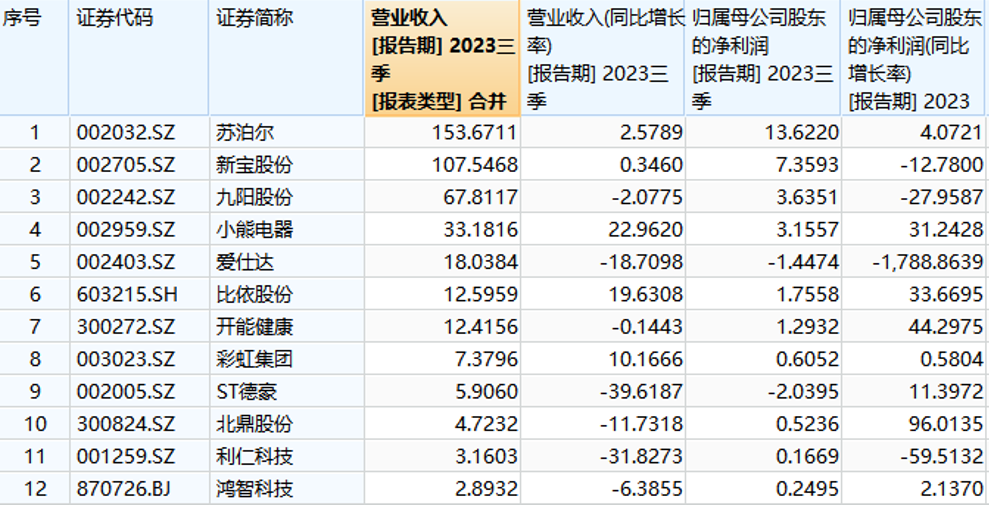
Task: Select stock code 002705.SZ
Action: (126, 165)
